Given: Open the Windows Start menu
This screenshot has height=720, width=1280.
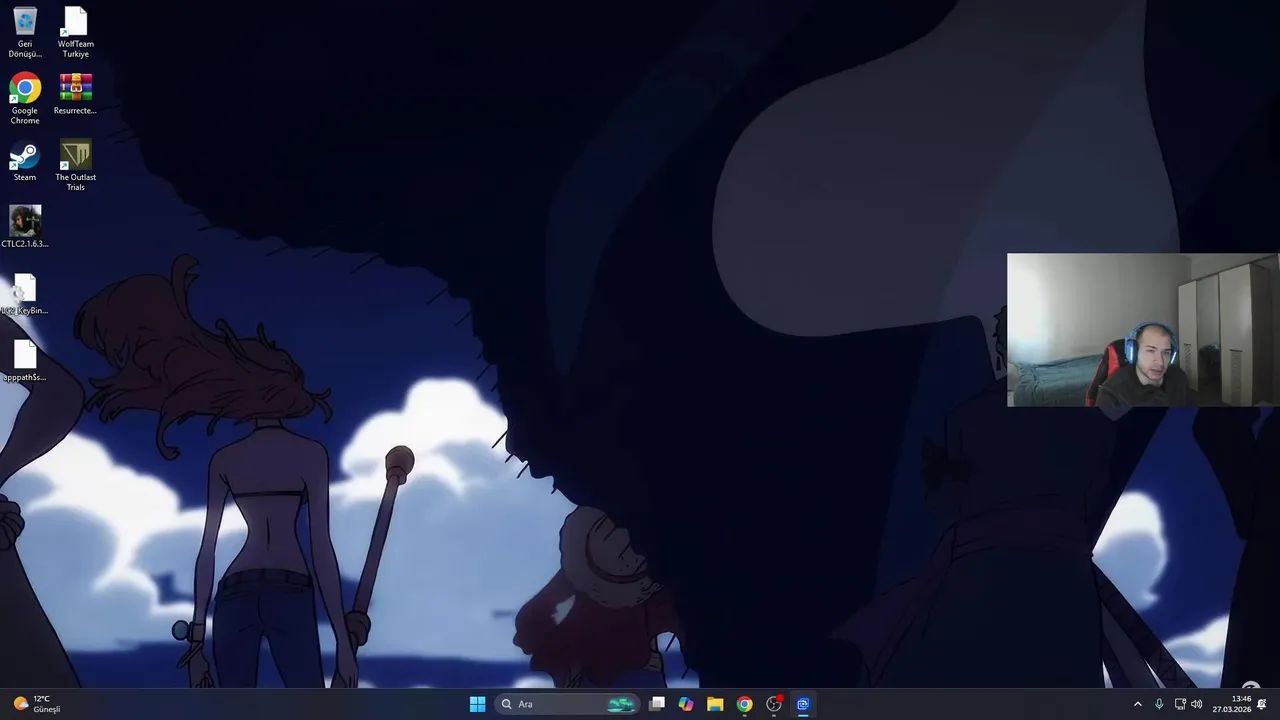Looking at the screenshot, I should [x=477, y=704].
